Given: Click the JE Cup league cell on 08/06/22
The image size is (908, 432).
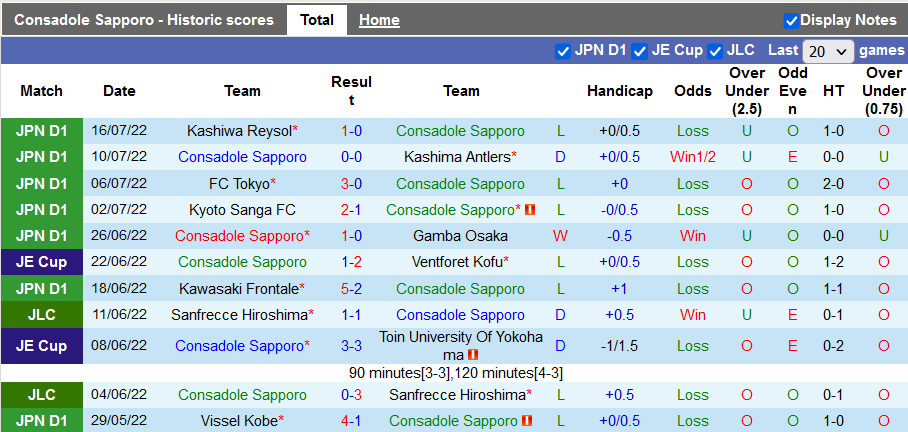Looking at the screenshot, I should (42, 346).
